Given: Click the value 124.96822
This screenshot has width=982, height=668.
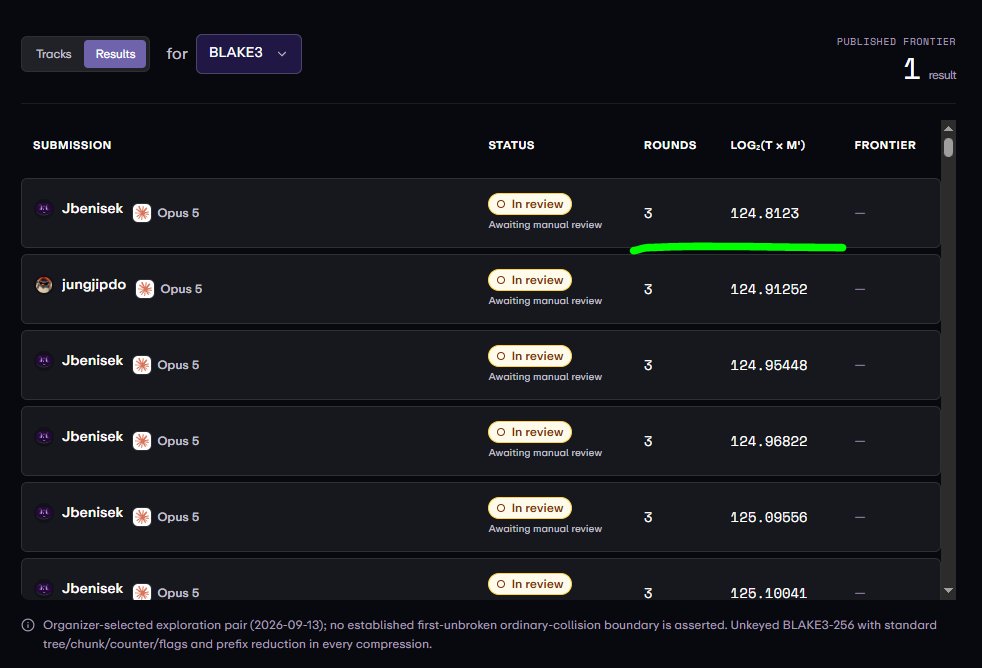Looking at the screenshot, I should click(768, 441).
